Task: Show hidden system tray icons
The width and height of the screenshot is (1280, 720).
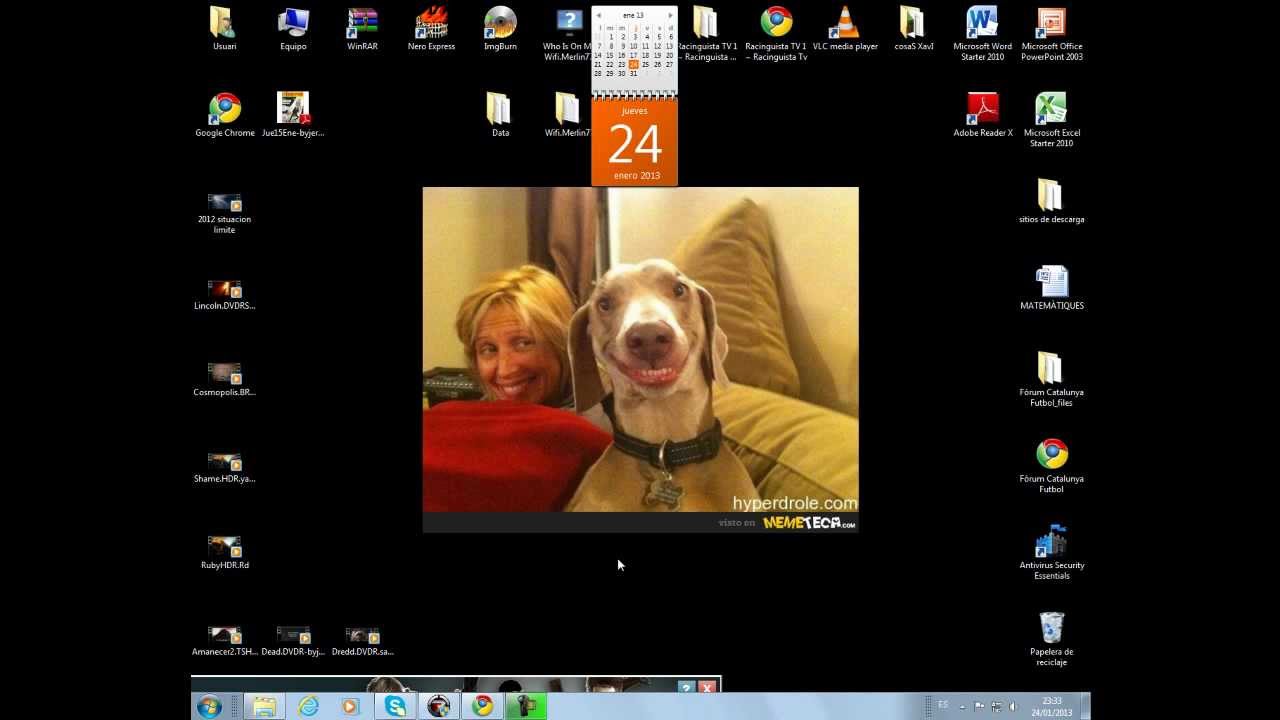Action: coord(962,707)
